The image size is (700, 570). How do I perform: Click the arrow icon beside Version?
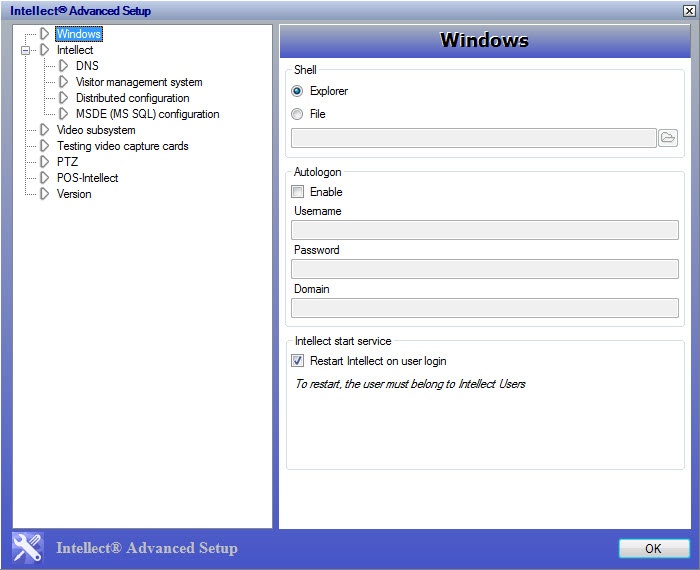[44, 194]
